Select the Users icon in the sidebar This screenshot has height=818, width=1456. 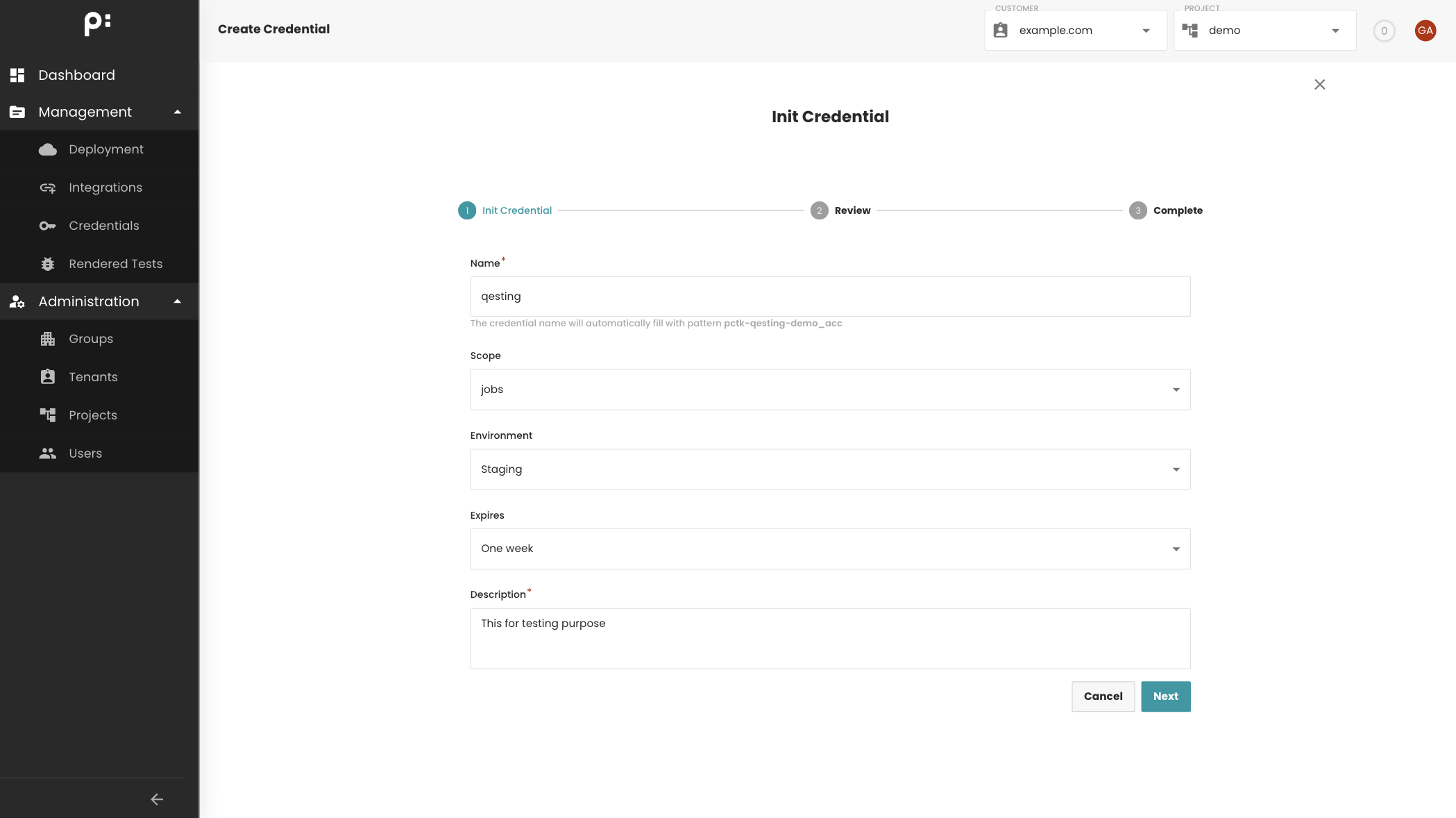(48, 453)
